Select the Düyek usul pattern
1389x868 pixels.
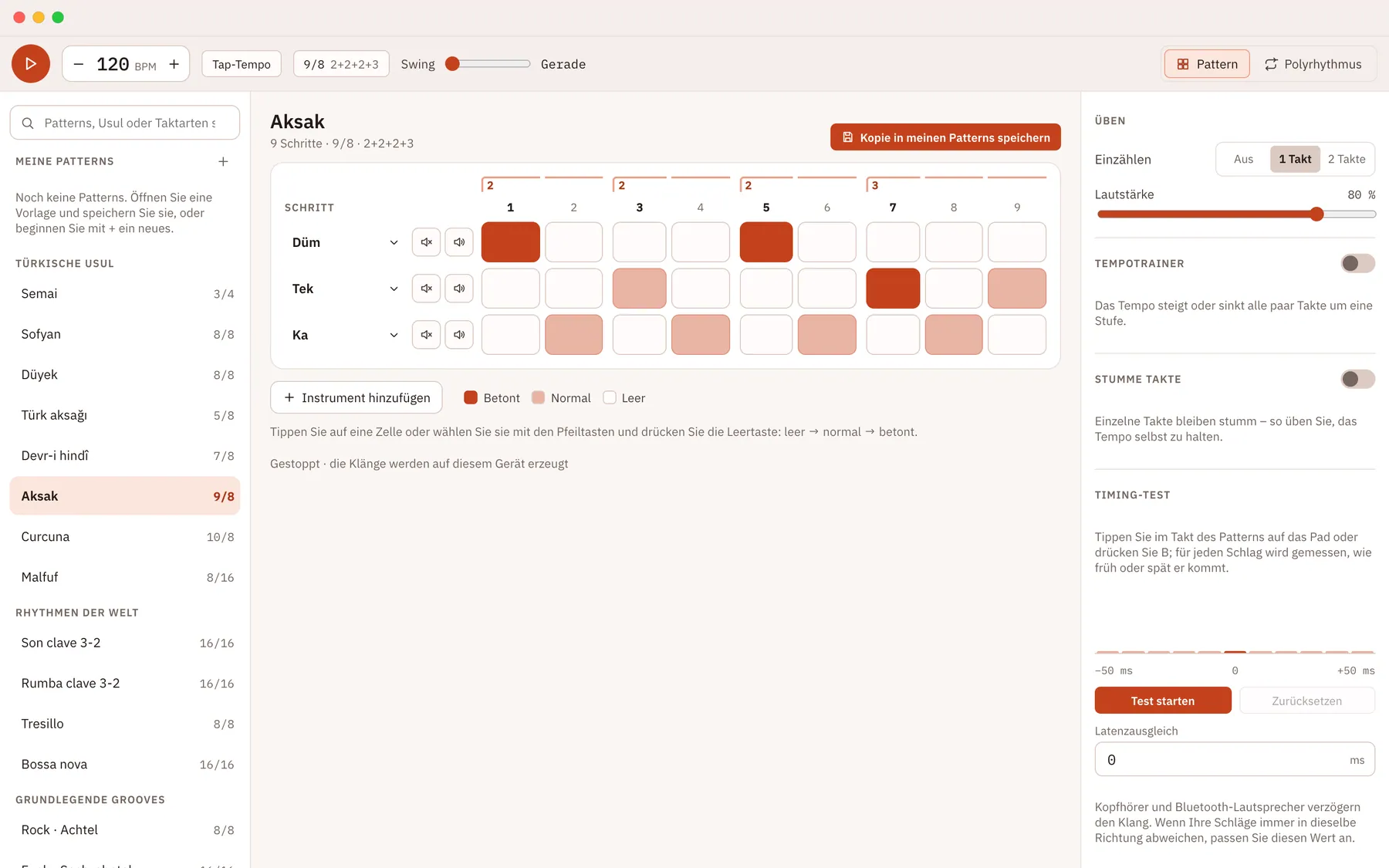125,375
